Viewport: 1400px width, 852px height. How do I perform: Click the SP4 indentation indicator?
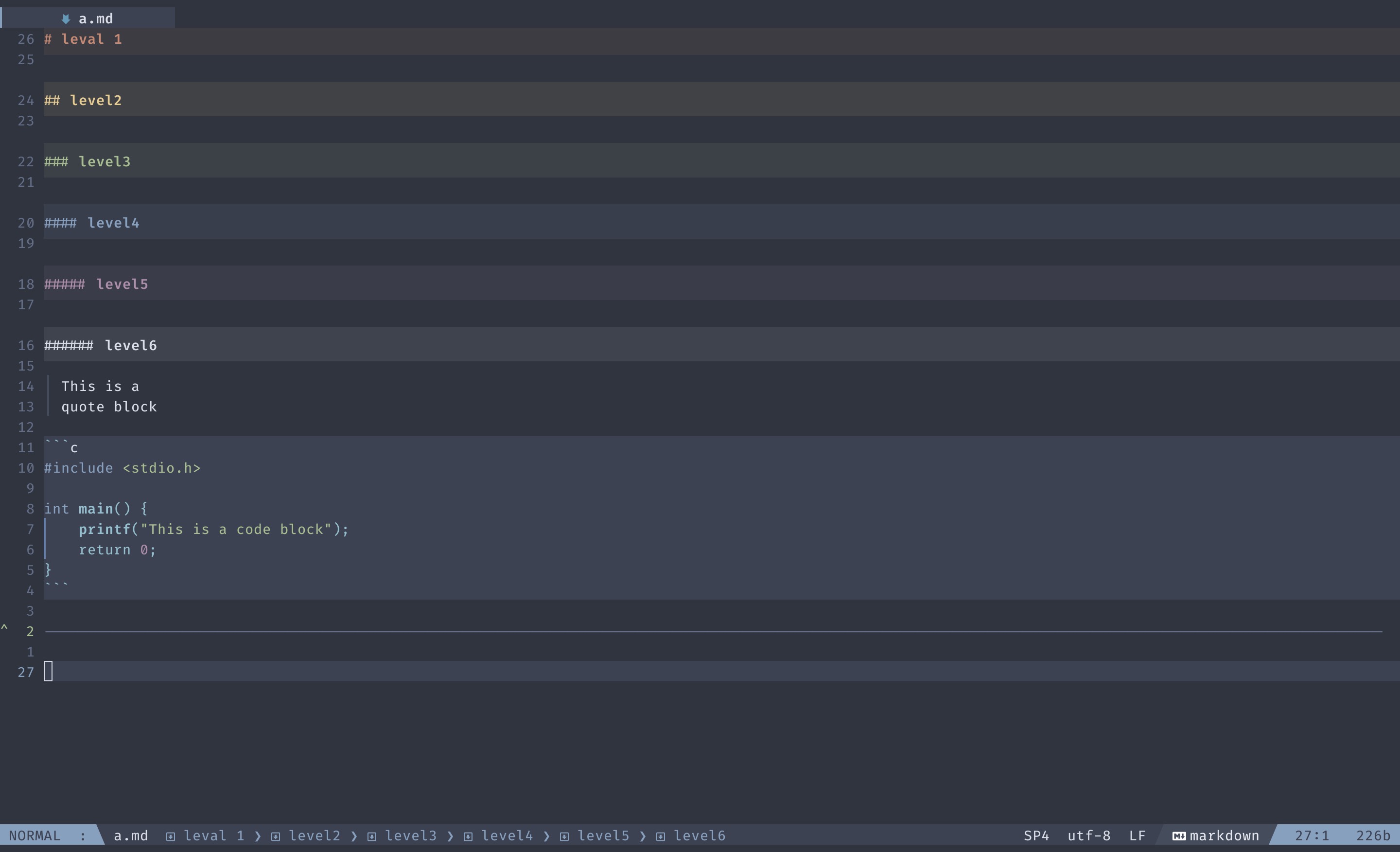(1036, 835)
